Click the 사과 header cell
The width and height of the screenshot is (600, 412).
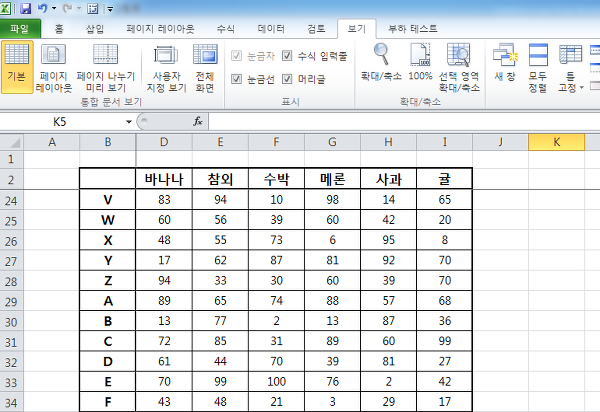pos(388,179)
